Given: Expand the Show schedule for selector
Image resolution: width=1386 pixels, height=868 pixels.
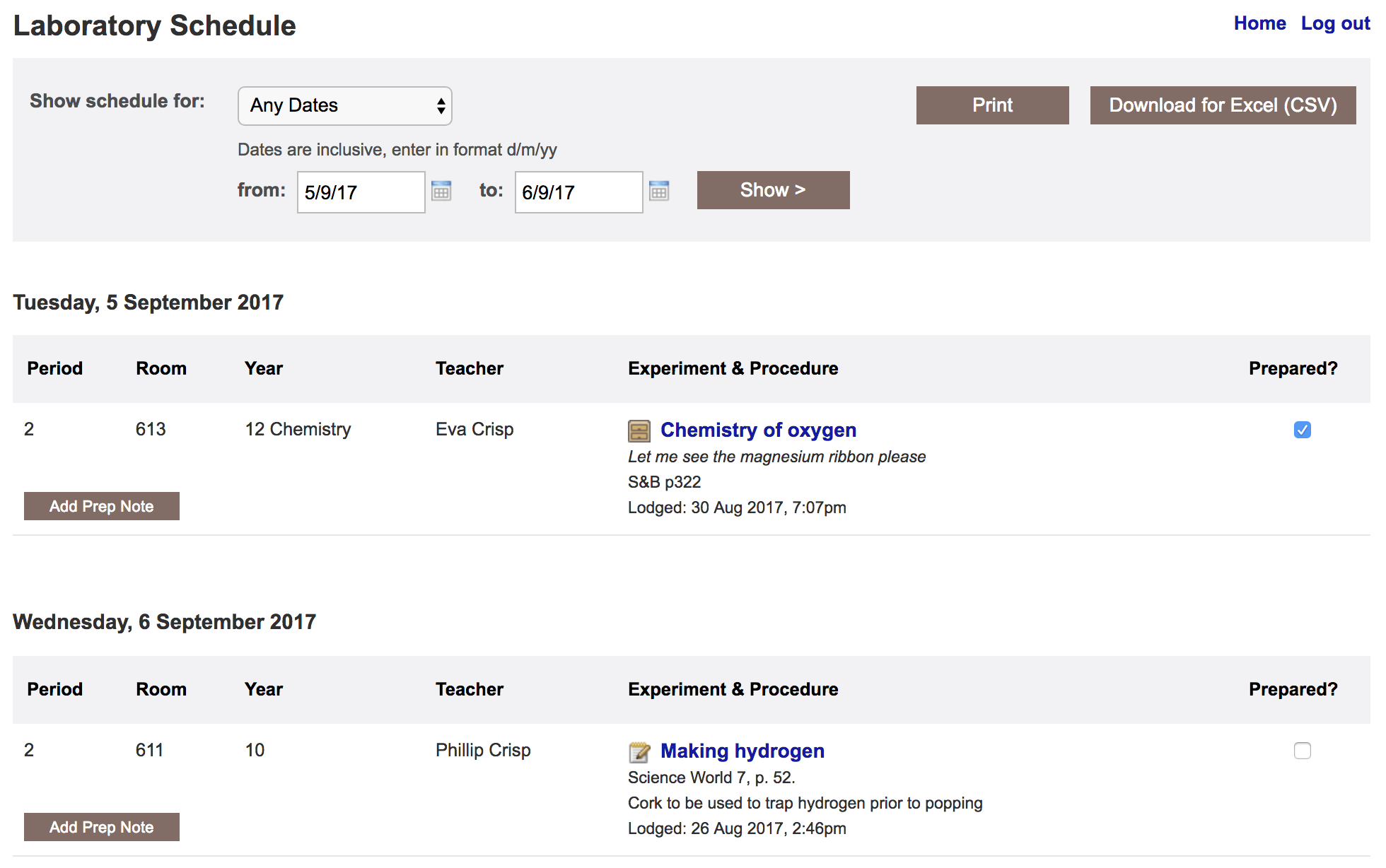Looking at the screenshot, I should pos(344,105).
